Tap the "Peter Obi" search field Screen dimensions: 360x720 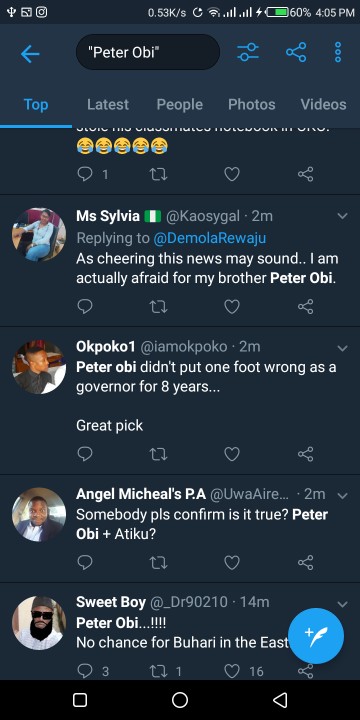tap(148, 52)
